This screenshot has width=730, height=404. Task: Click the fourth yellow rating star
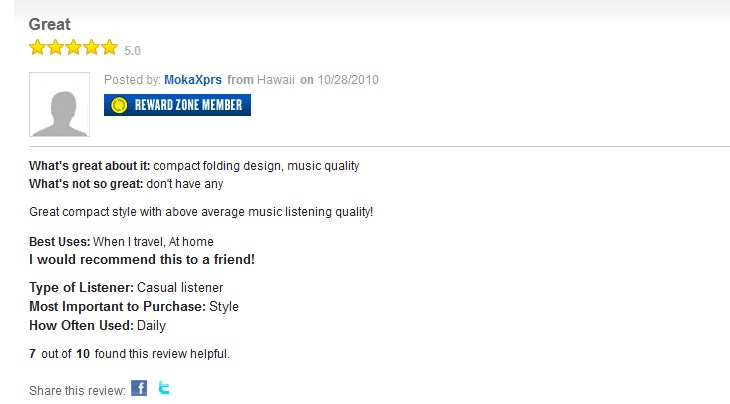point(91,47)
